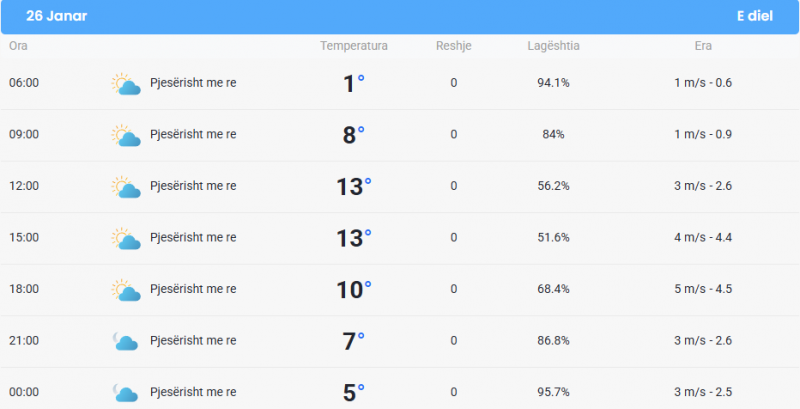Click the partly cloudy sun icon at 06:00
The width and height of the screenshot is (800, 409).
(126, 84)
